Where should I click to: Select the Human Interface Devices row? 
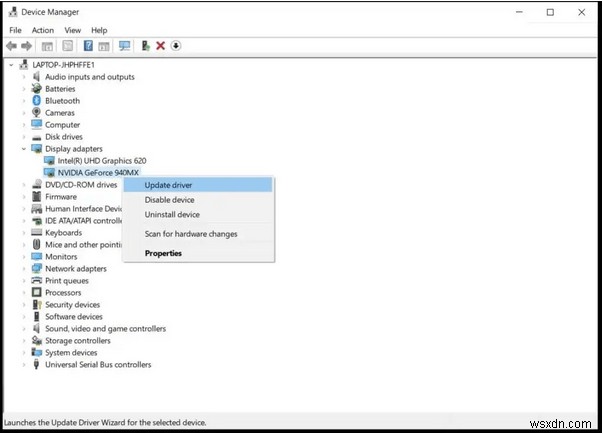tap(83, 209)
